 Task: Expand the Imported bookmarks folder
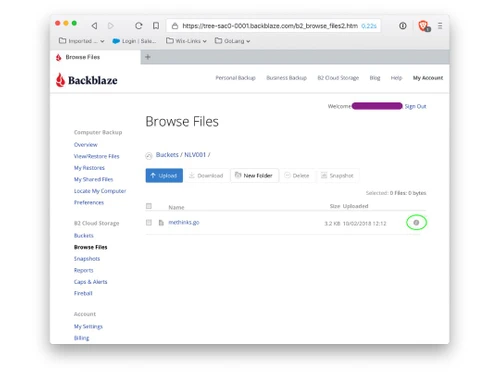click(82, 41)
